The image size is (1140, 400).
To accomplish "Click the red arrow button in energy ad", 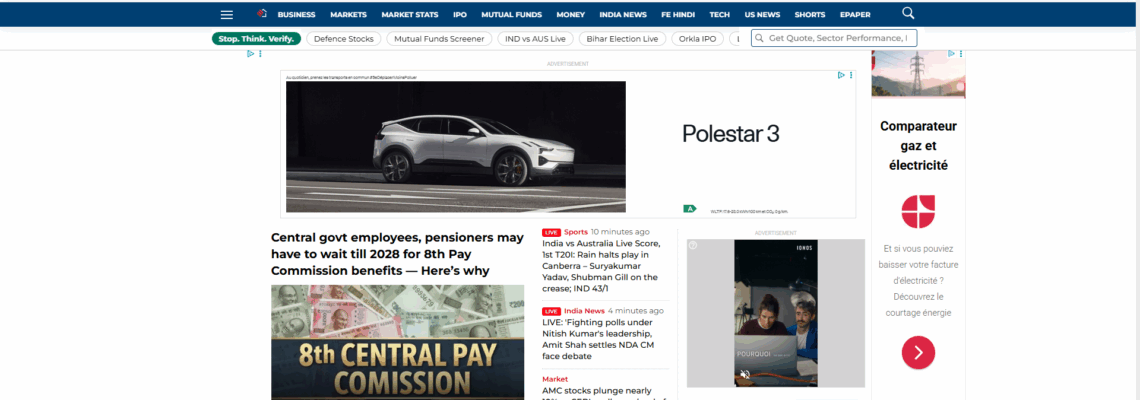I will pos(917,351).
